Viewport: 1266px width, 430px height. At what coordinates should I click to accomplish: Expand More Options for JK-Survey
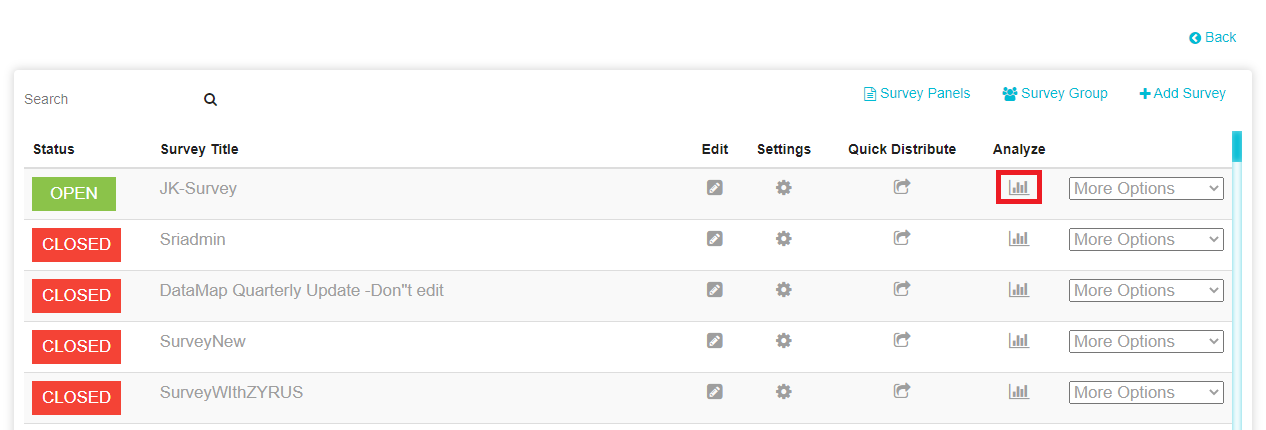coord(1146,188)
